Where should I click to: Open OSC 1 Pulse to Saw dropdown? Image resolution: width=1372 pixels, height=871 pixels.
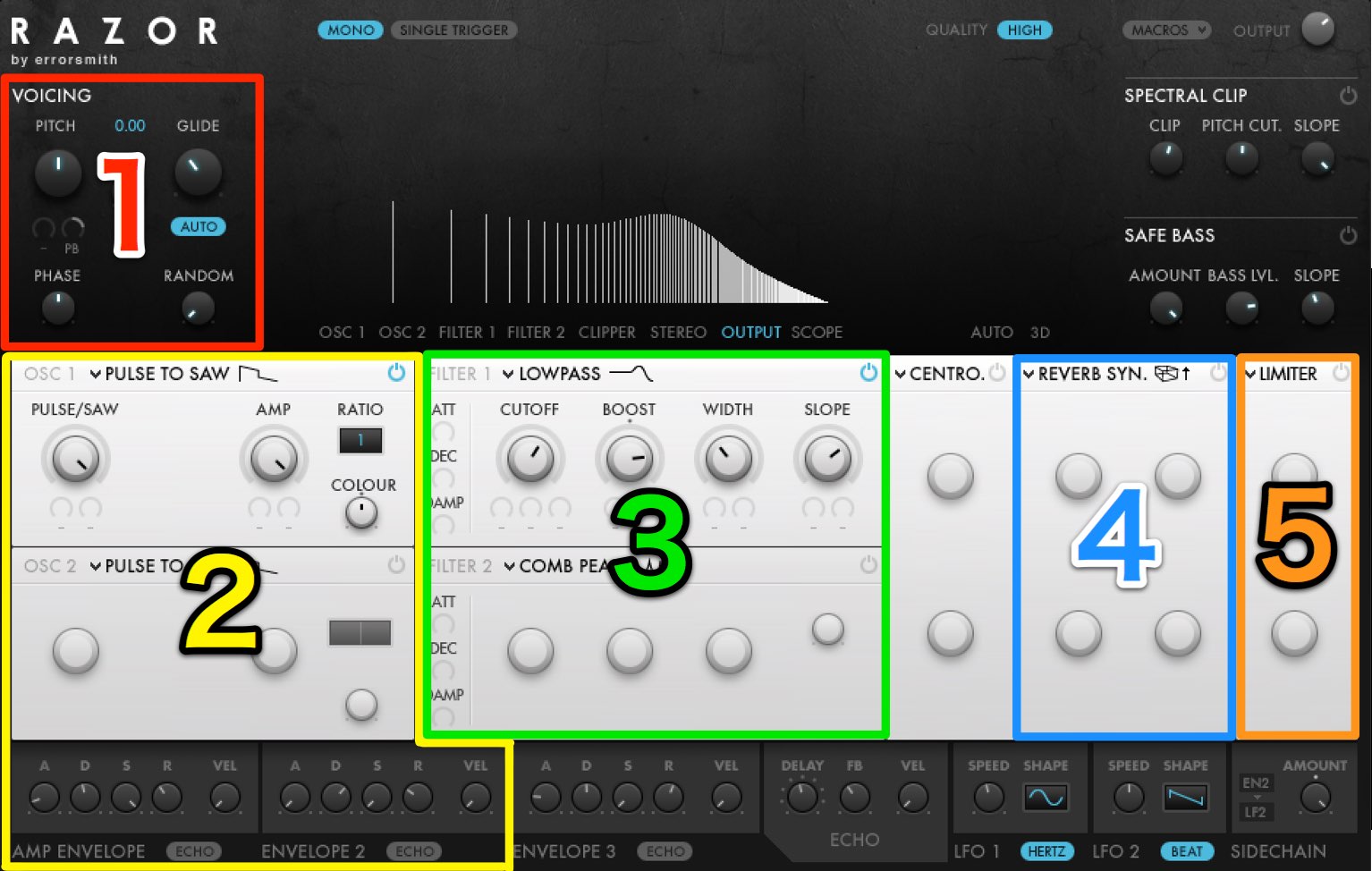[x=159, y=374]
